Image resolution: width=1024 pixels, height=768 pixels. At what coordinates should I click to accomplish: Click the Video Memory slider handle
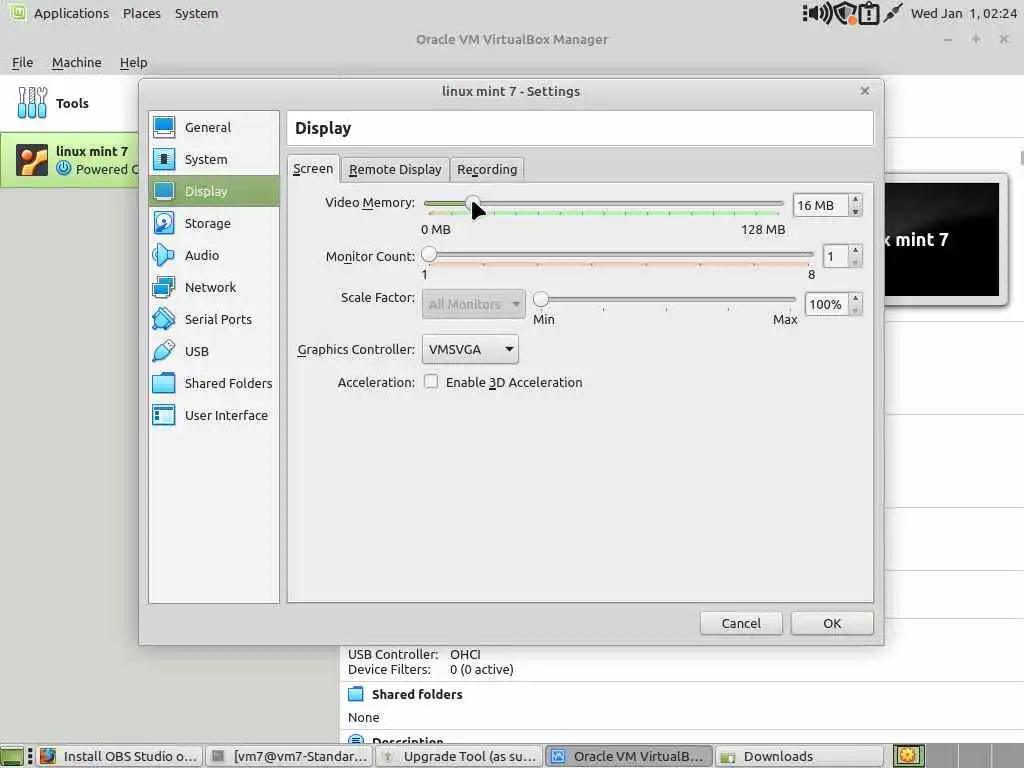[x=473, y=202]
